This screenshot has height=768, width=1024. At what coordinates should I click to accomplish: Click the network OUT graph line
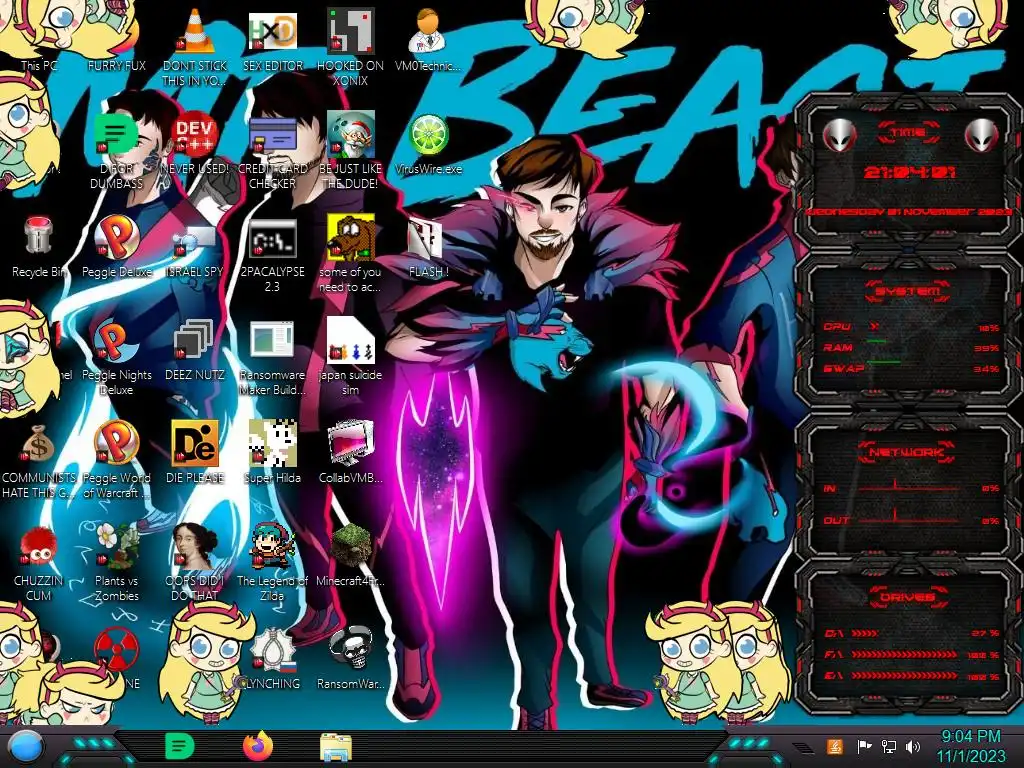click(x=908, y=519)
